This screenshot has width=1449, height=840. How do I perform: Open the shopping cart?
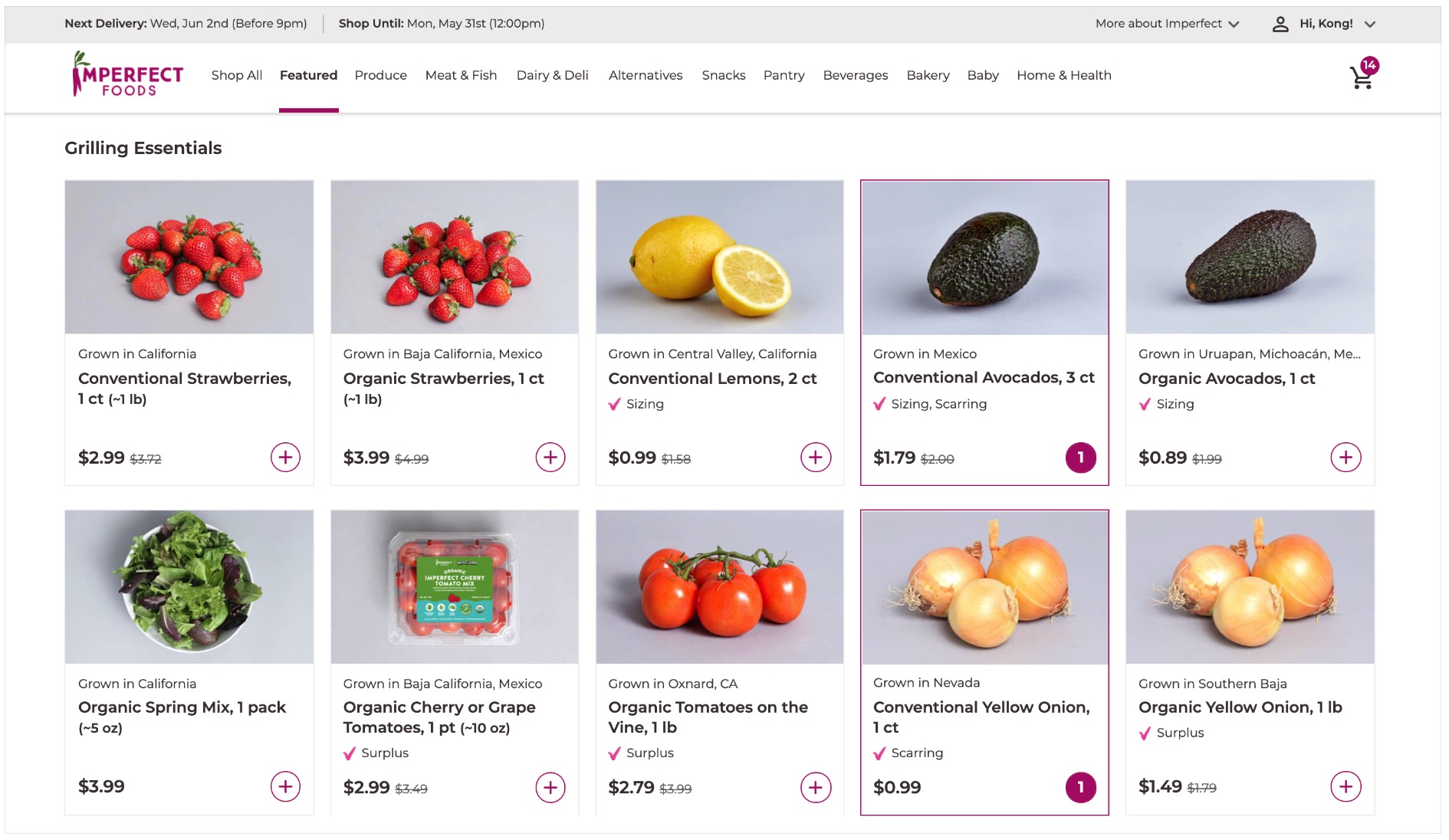[x=1362, y=77]
